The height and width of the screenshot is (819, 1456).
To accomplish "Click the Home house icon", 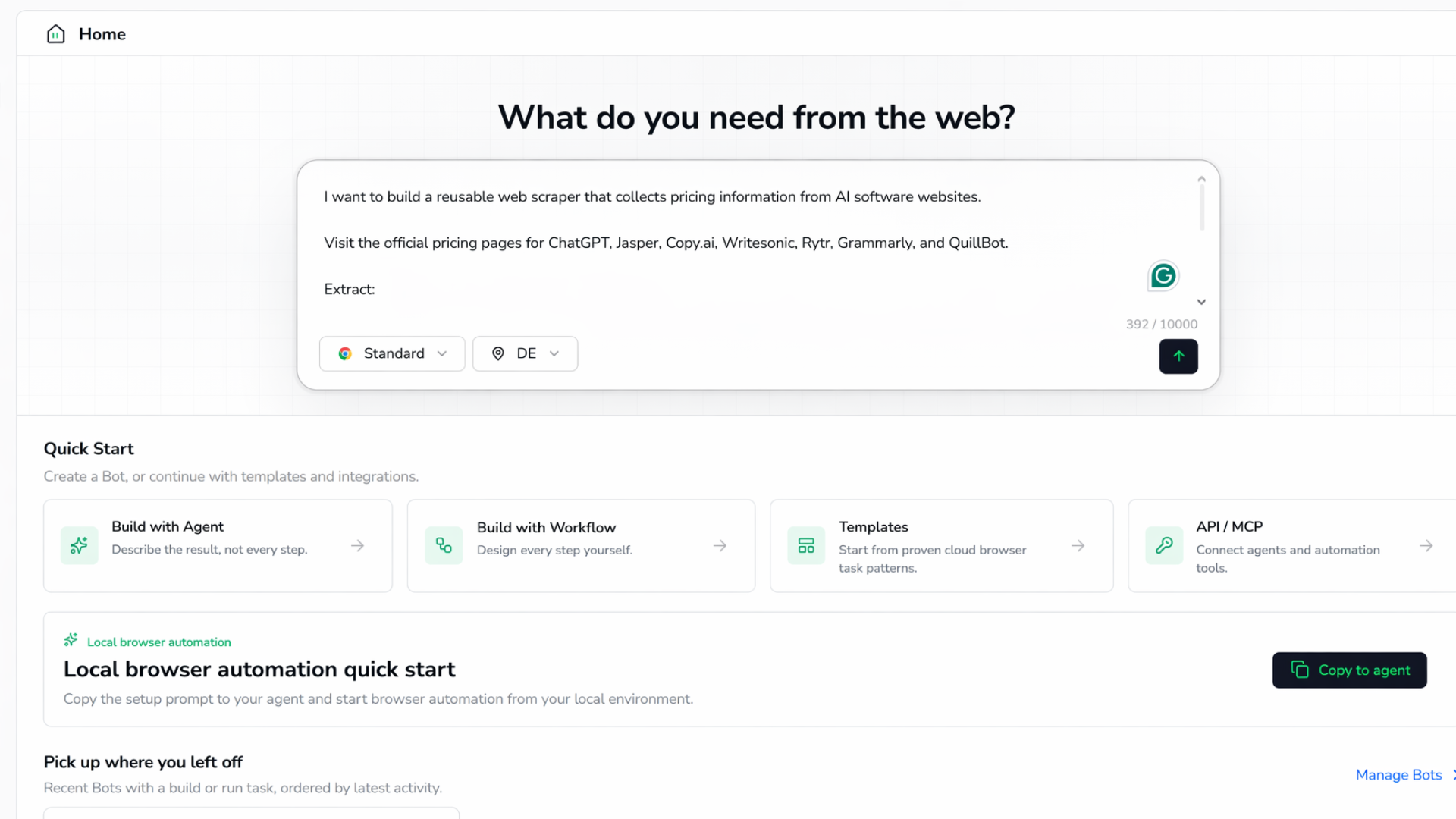I will (x=56, y=34).
